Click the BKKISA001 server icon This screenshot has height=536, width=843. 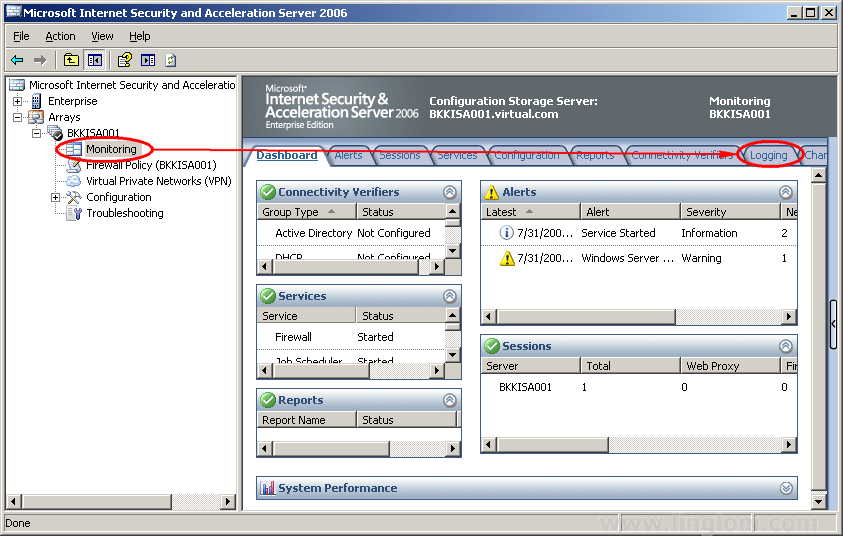[55, 133]
